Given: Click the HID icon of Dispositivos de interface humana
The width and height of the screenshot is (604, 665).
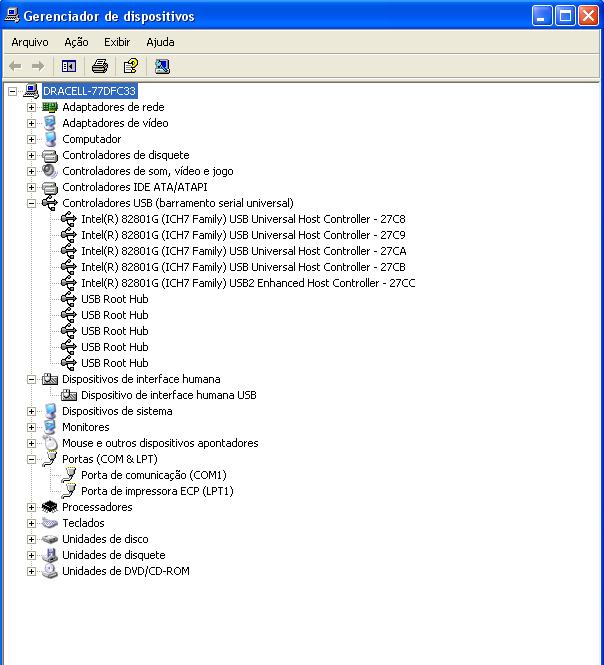Looking at the screenshot, I should 50,379.
